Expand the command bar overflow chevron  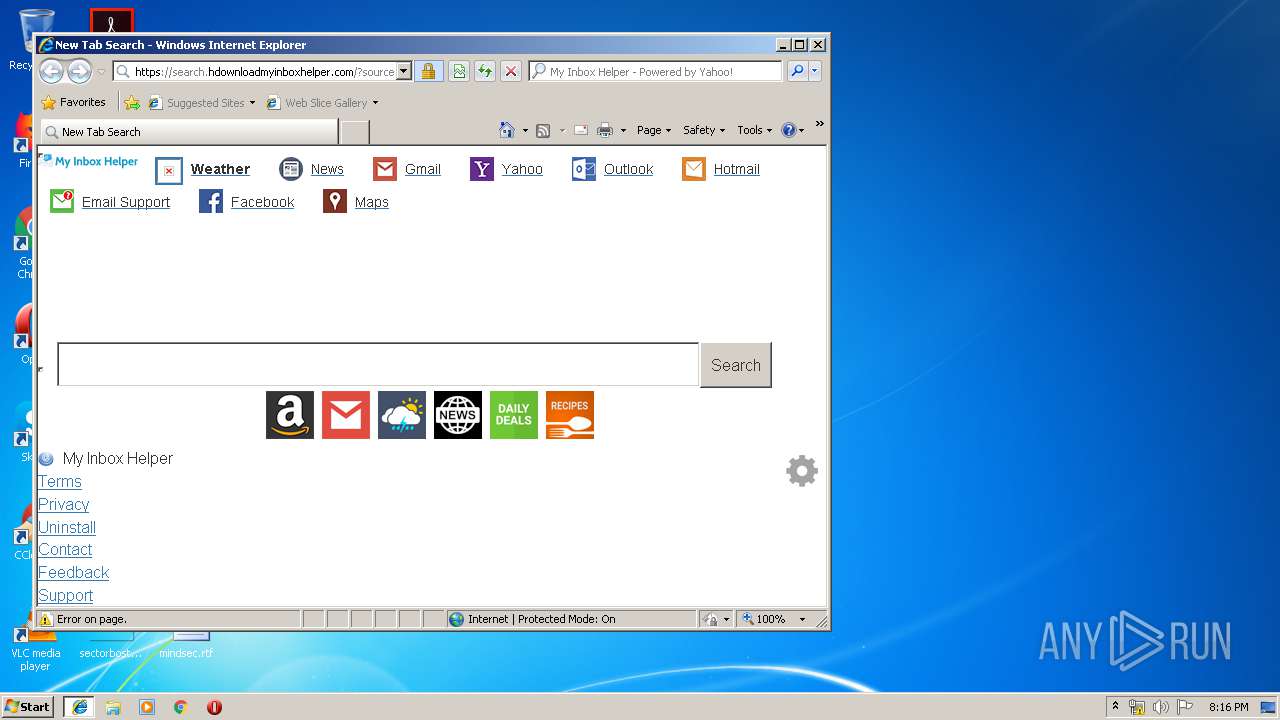click(x=819, y=124)
